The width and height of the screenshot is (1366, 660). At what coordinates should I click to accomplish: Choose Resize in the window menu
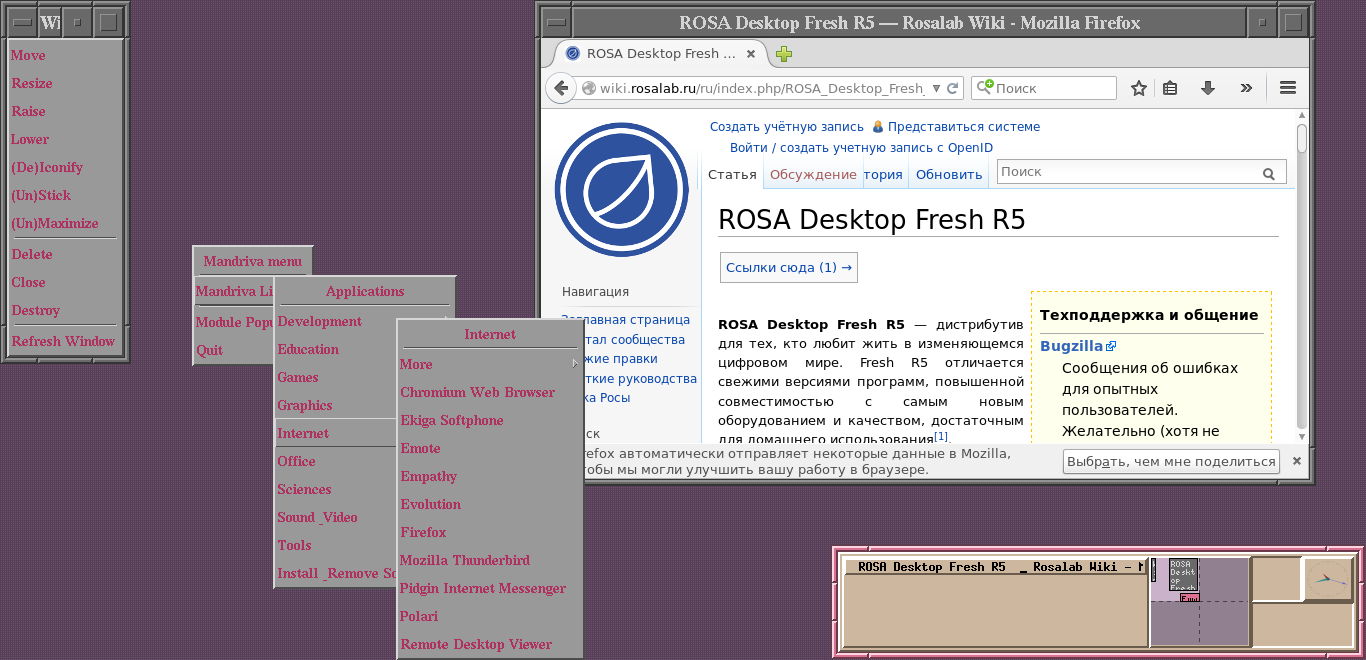point(64,84)
